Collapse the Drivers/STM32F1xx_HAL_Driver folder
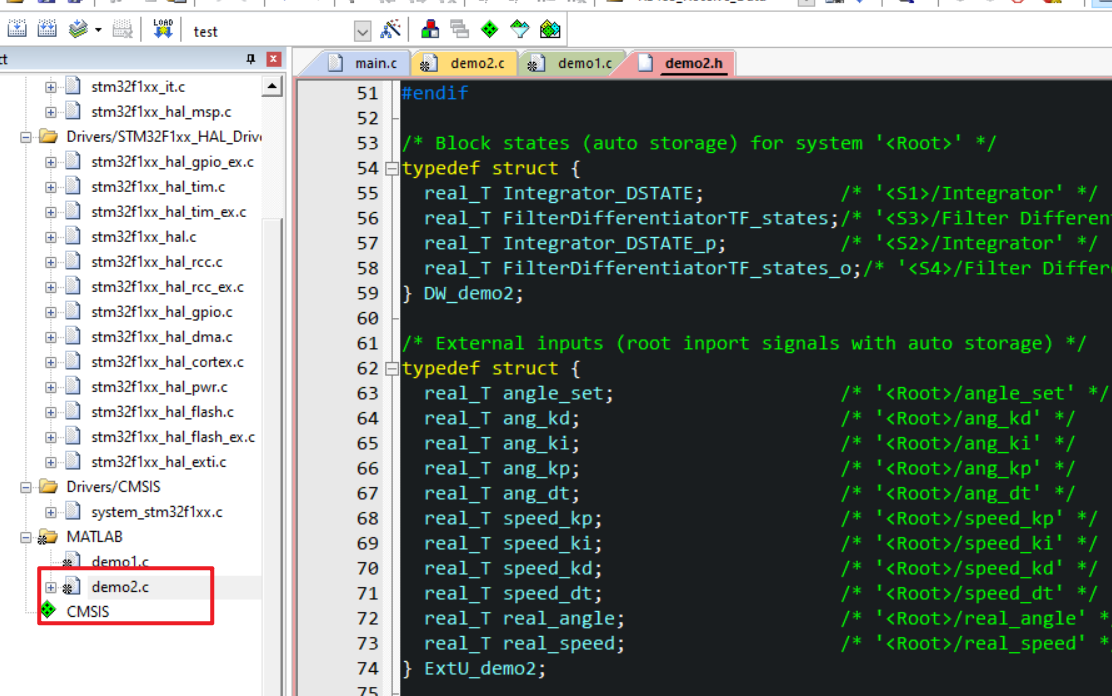Screen dimensions: 1112x696 pos(26,137)
